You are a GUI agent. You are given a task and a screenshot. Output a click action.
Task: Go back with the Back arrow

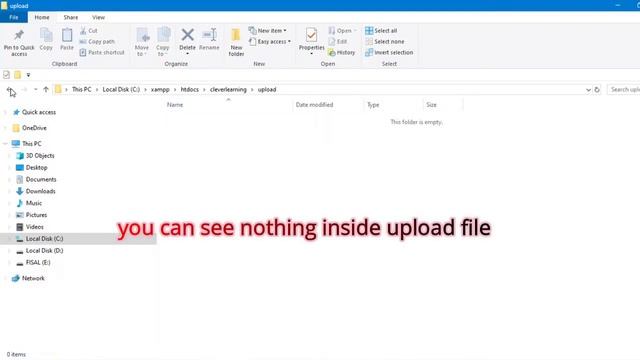tap(10, 89)
